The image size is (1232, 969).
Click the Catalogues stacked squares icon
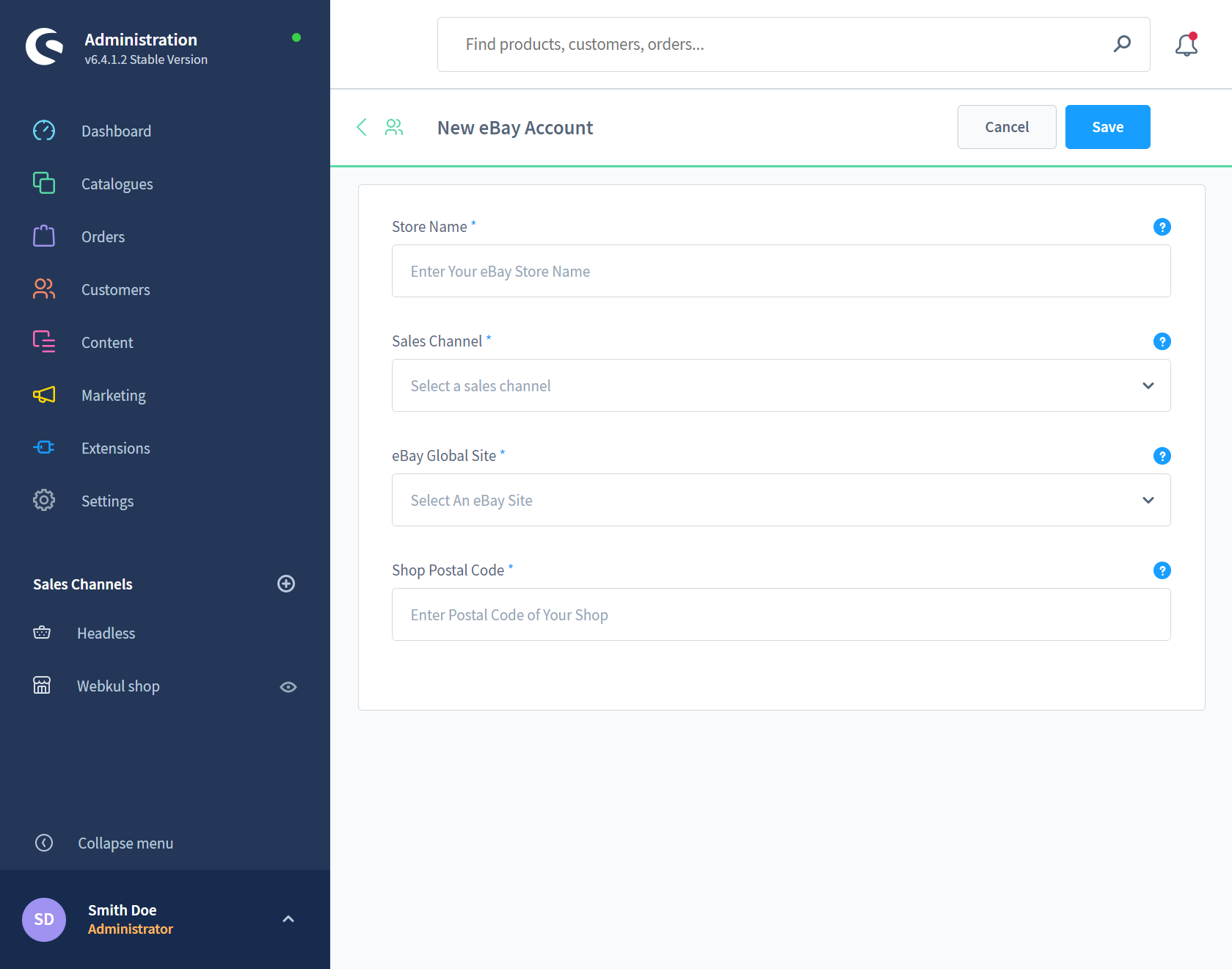(x=44, y=184)
